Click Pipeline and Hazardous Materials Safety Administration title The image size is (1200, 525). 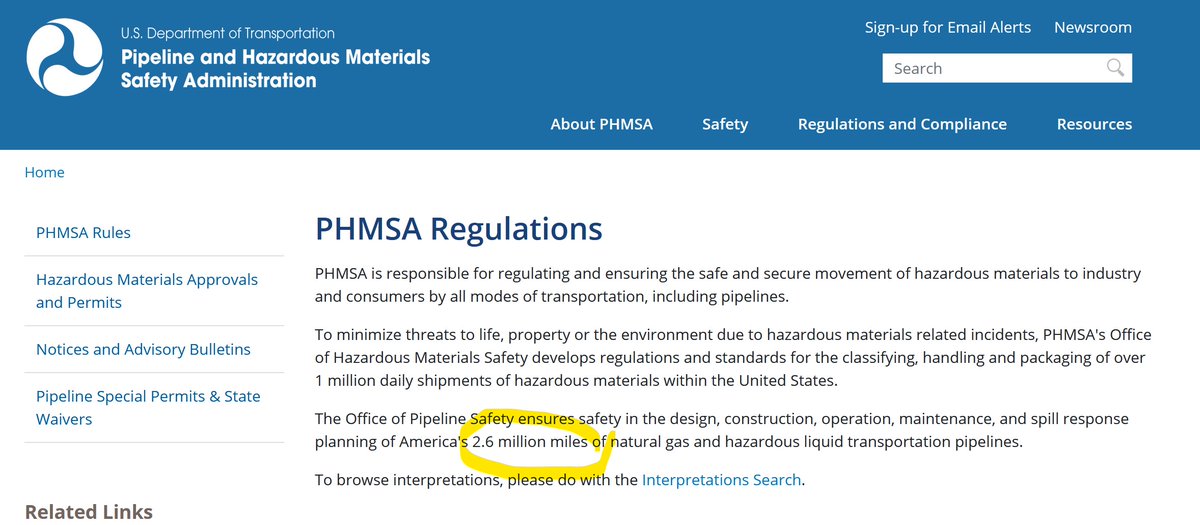[275, 68]
